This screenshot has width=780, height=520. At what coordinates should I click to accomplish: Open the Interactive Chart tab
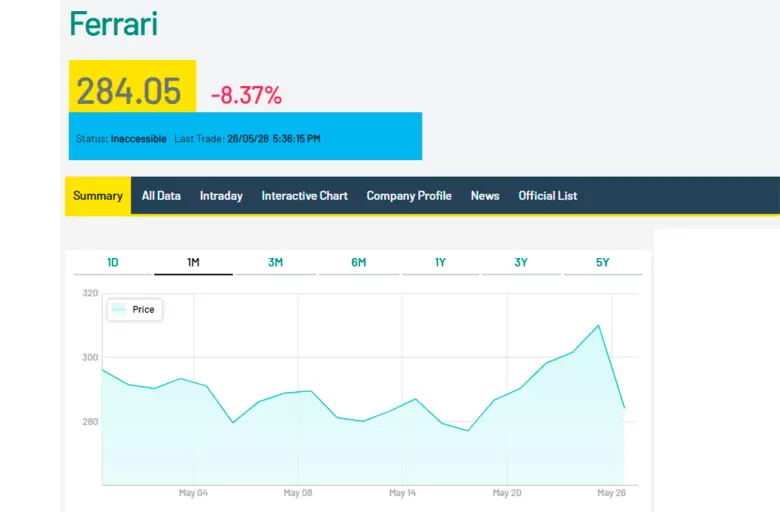(304, 196)
